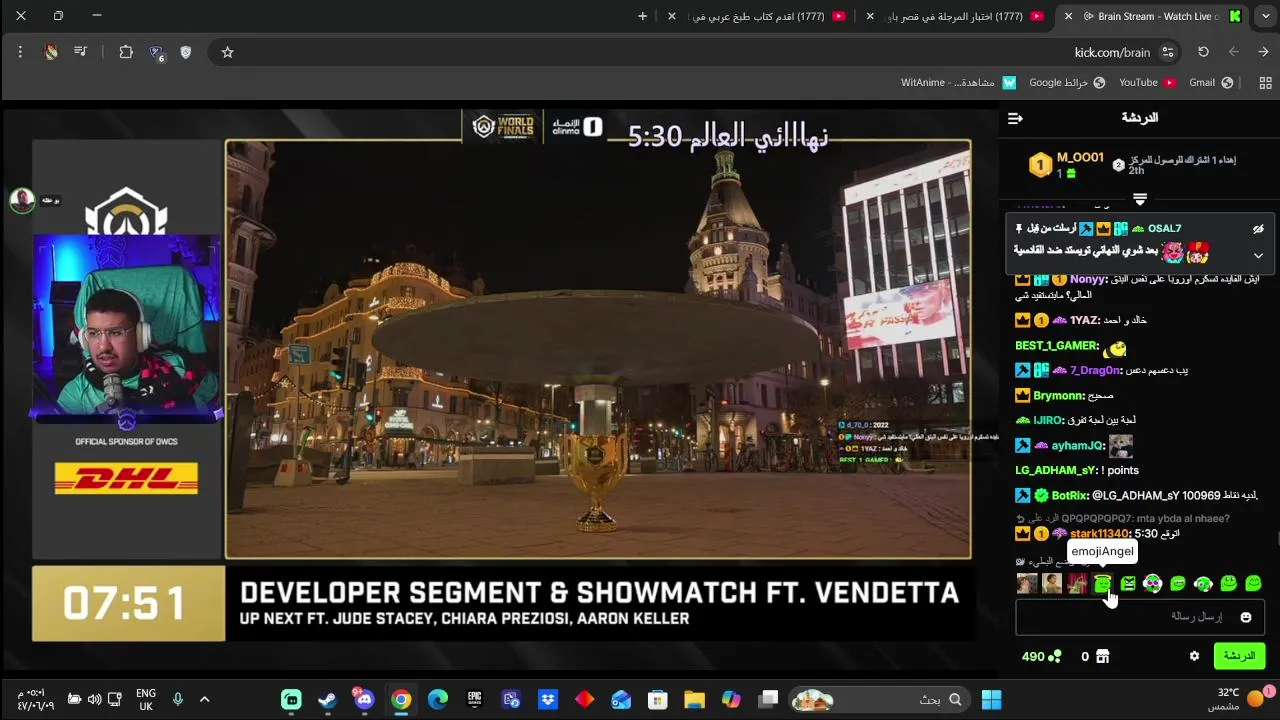Open the ENG UK language switcher
This screenshot has height=720, width=1280.
point(146,700)
